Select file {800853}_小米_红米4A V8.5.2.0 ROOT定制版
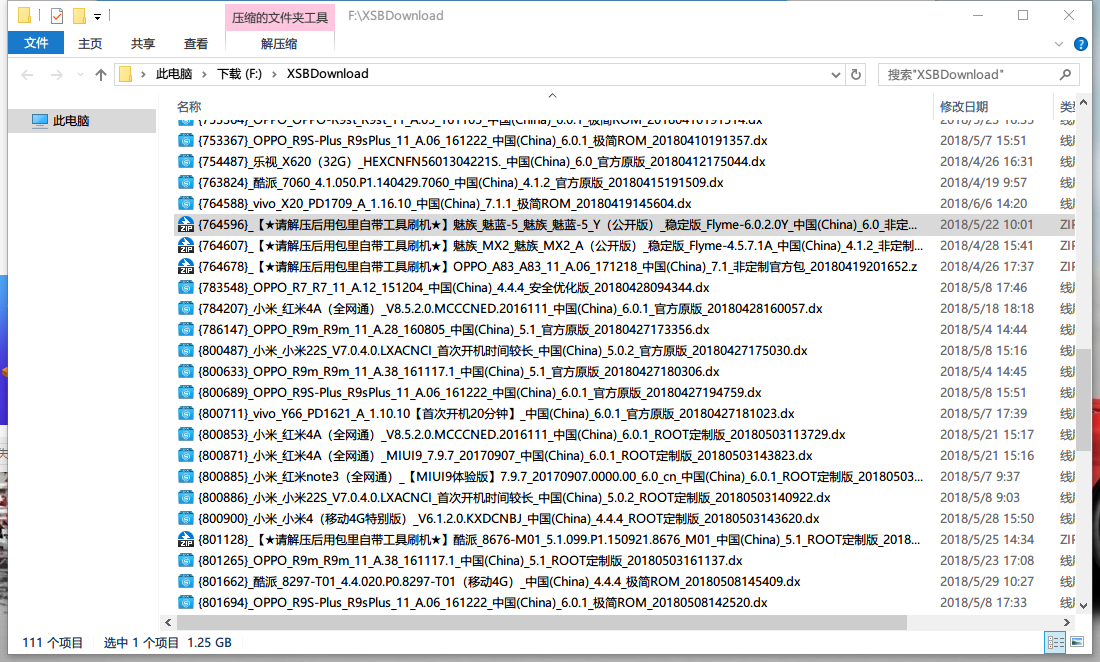Screen dimensions: 1100x662 (522, 435)
